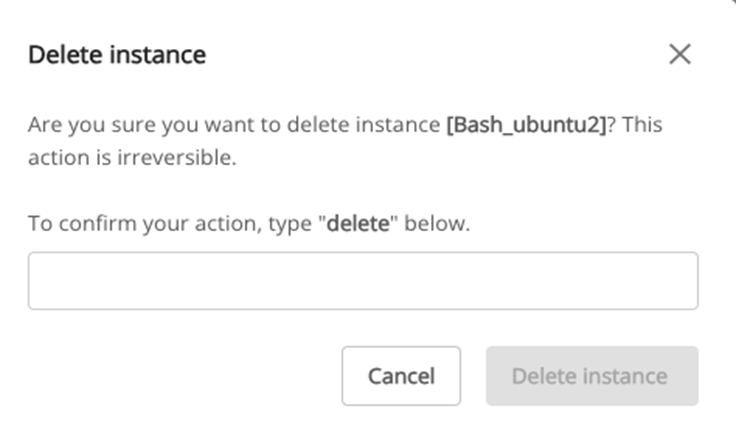Click the empty confirmation text field
Viewport: 736px width, 434px height.
(x=362, y=281)
